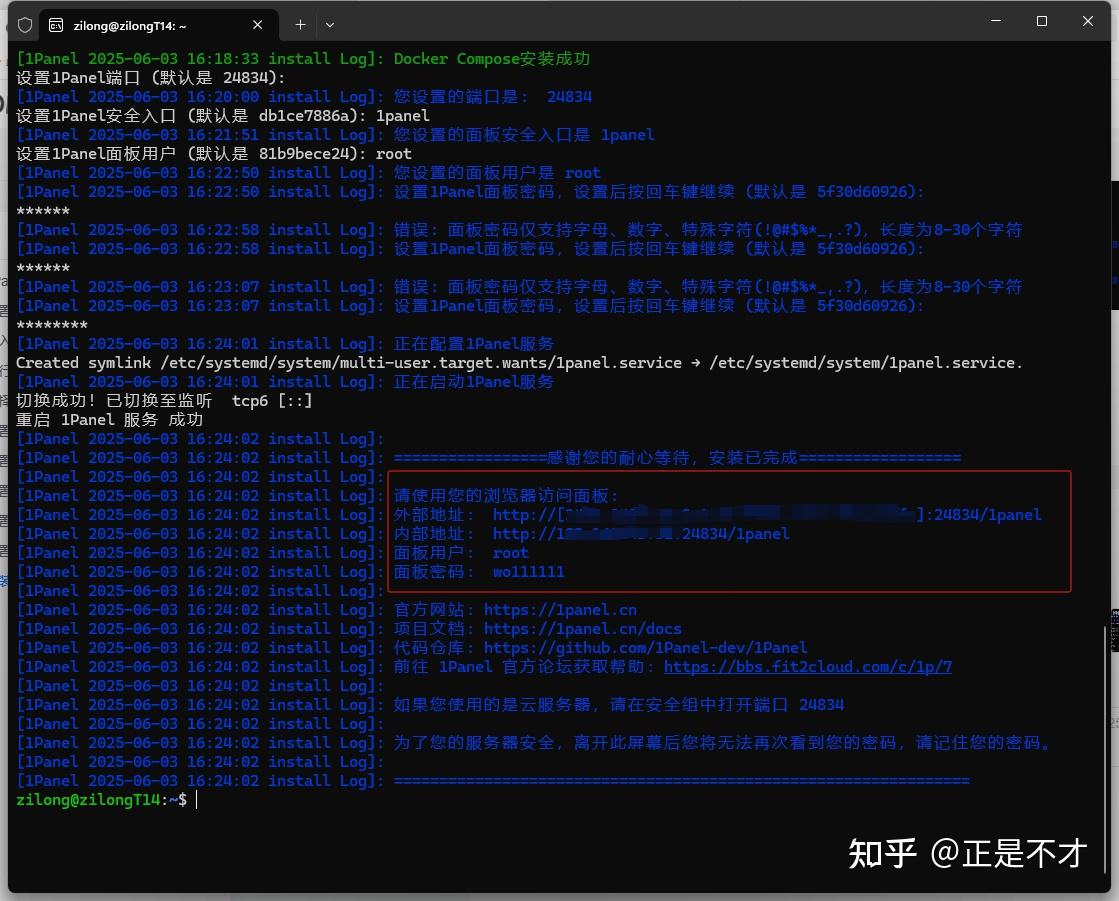The image size is (1119, 901).
Task: Click the command prompt icon on the active tab
Action: tap(54, 25)
